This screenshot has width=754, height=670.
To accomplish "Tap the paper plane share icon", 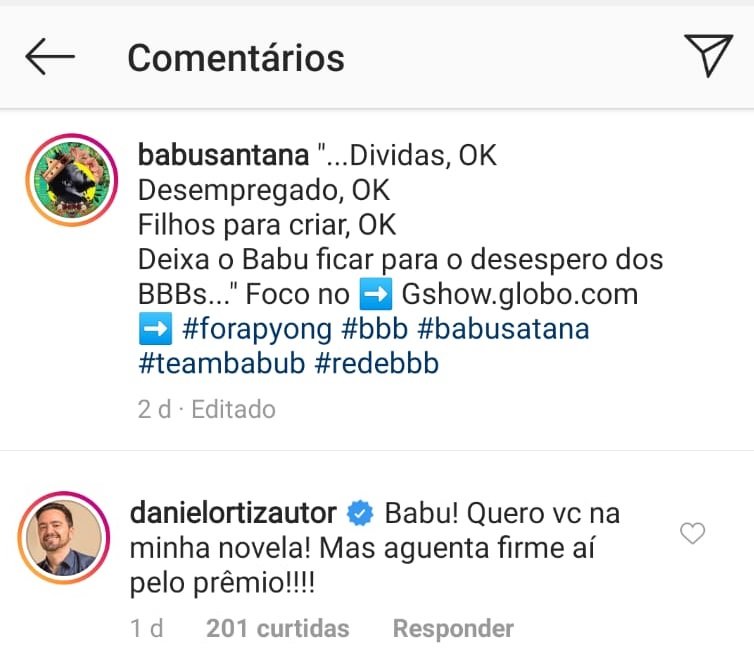I will point(708,55).
